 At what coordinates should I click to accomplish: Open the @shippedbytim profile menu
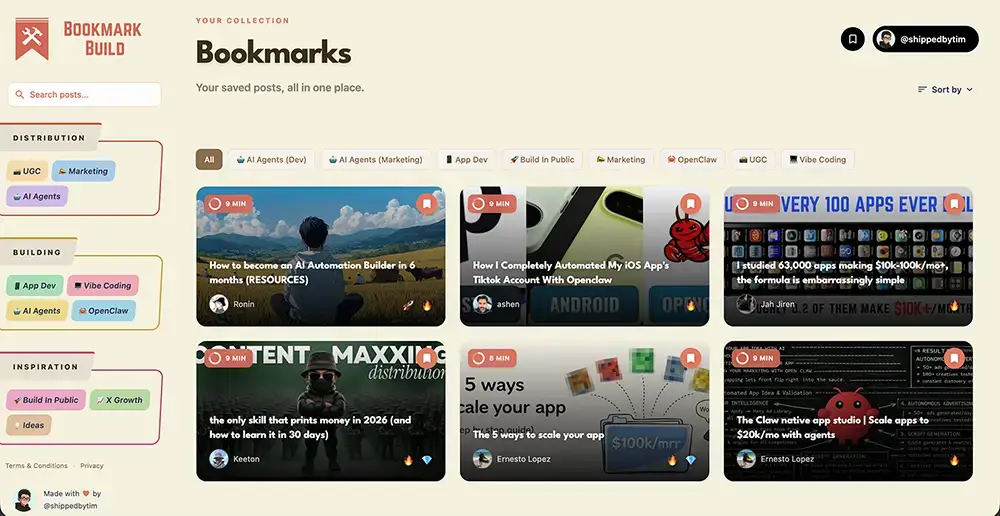click(925, 39)
